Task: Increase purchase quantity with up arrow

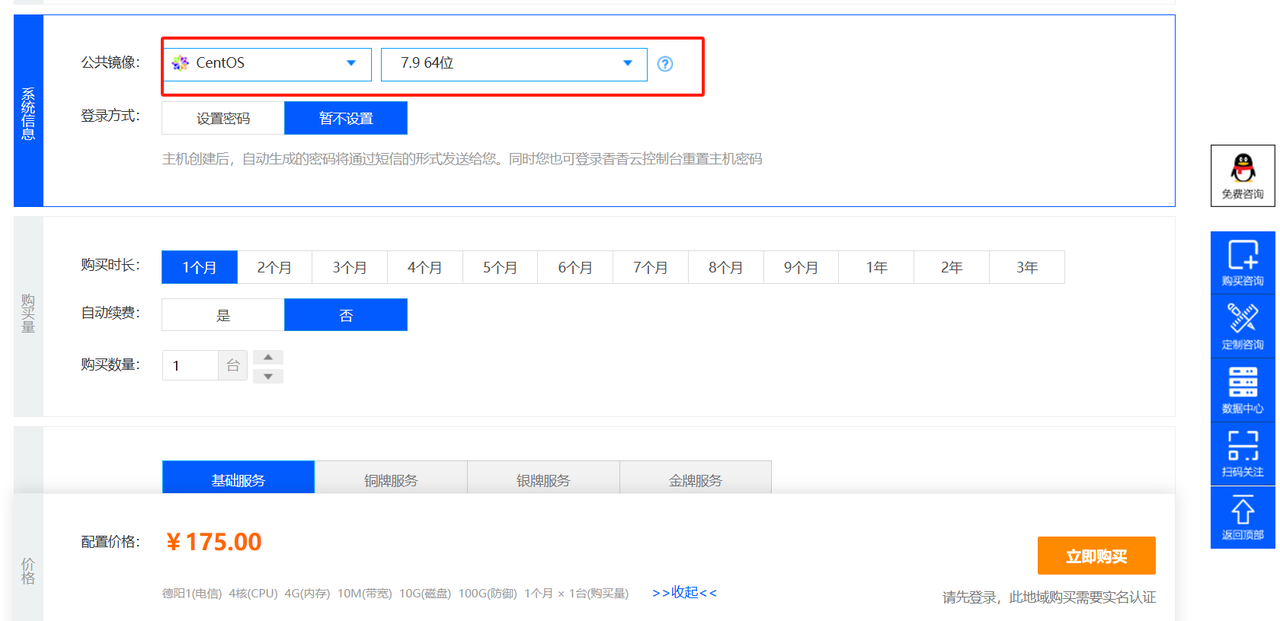Action: [268, 357]
